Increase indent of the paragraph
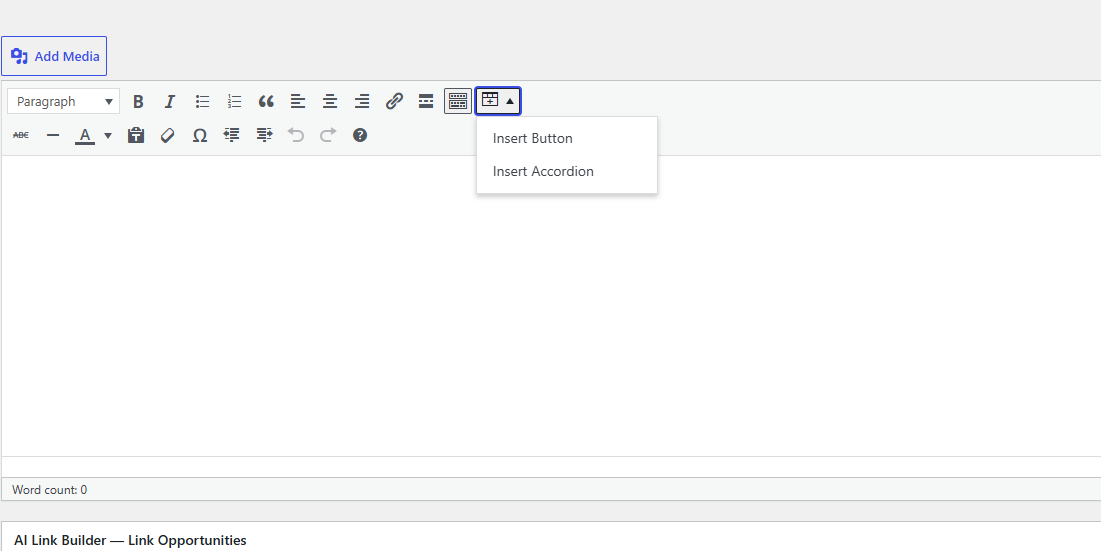The image size is (1101, 551). click(264, 135)
